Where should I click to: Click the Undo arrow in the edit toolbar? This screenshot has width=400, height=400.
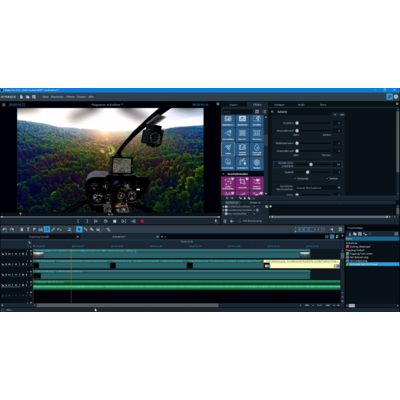point(5,229)
